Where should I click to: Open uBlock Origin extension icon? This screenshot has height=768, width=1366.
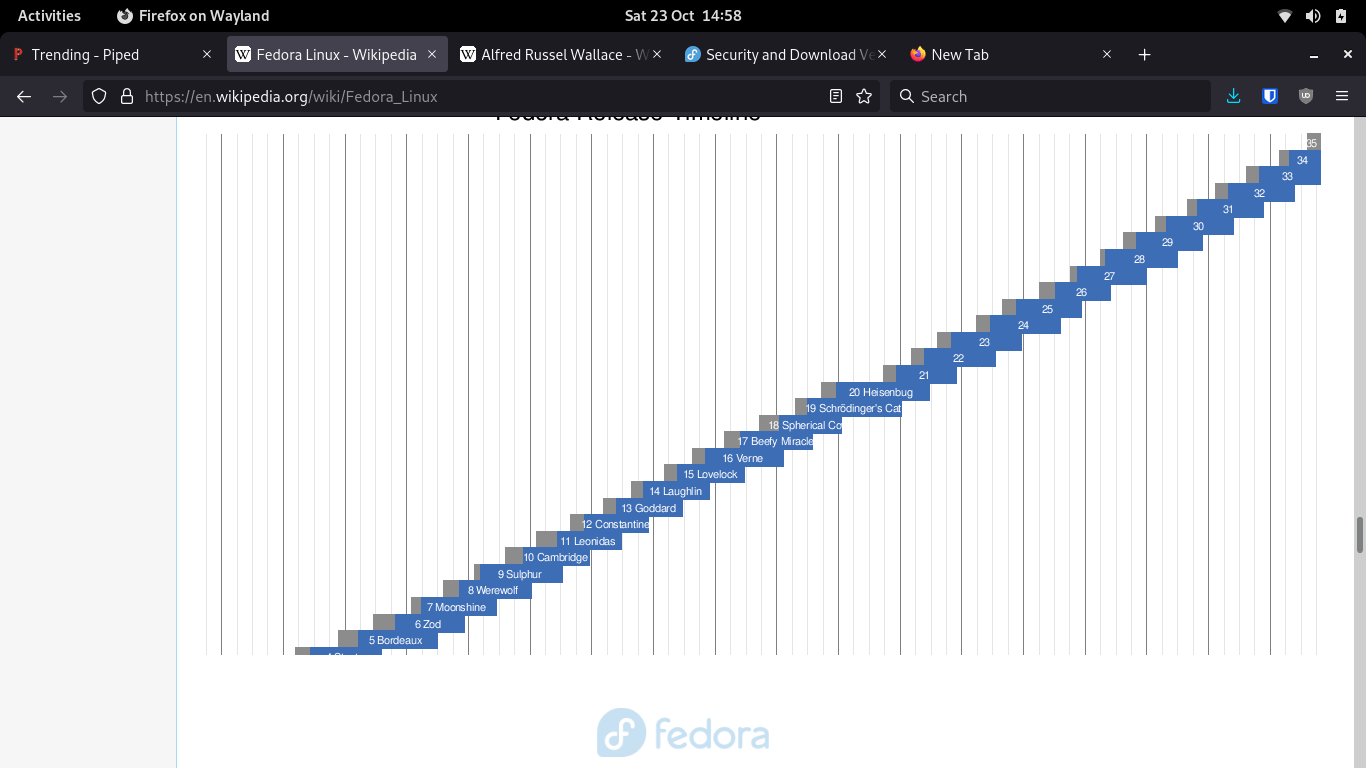1305,96
